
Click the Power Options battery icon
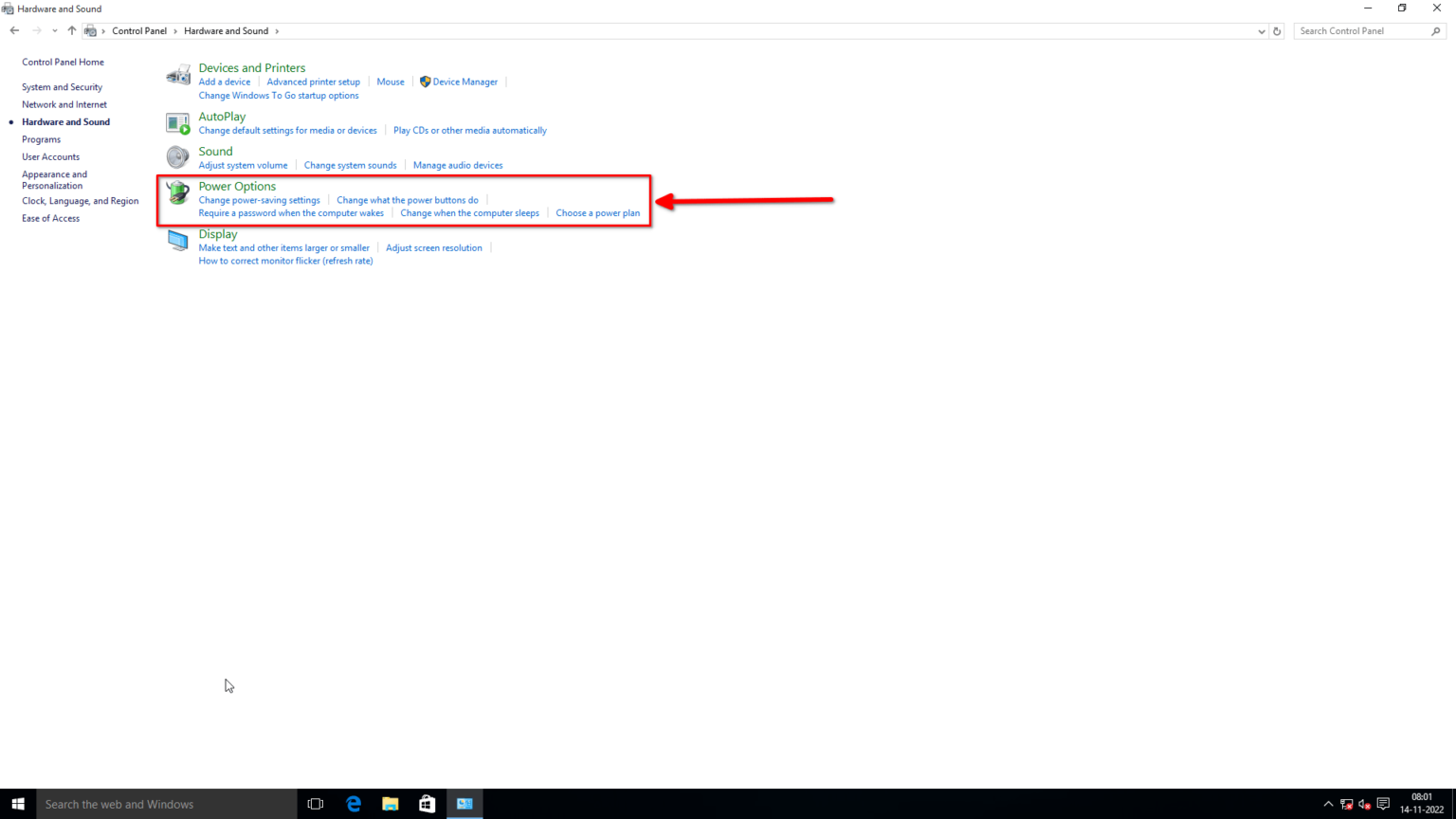tap(178, 193)
